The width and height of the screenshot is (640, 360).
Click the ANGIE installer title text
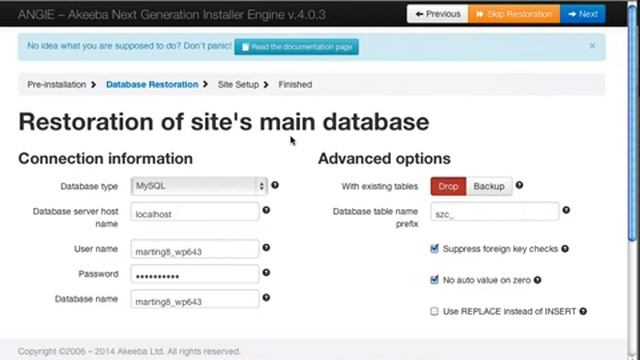tap(172, 15)
